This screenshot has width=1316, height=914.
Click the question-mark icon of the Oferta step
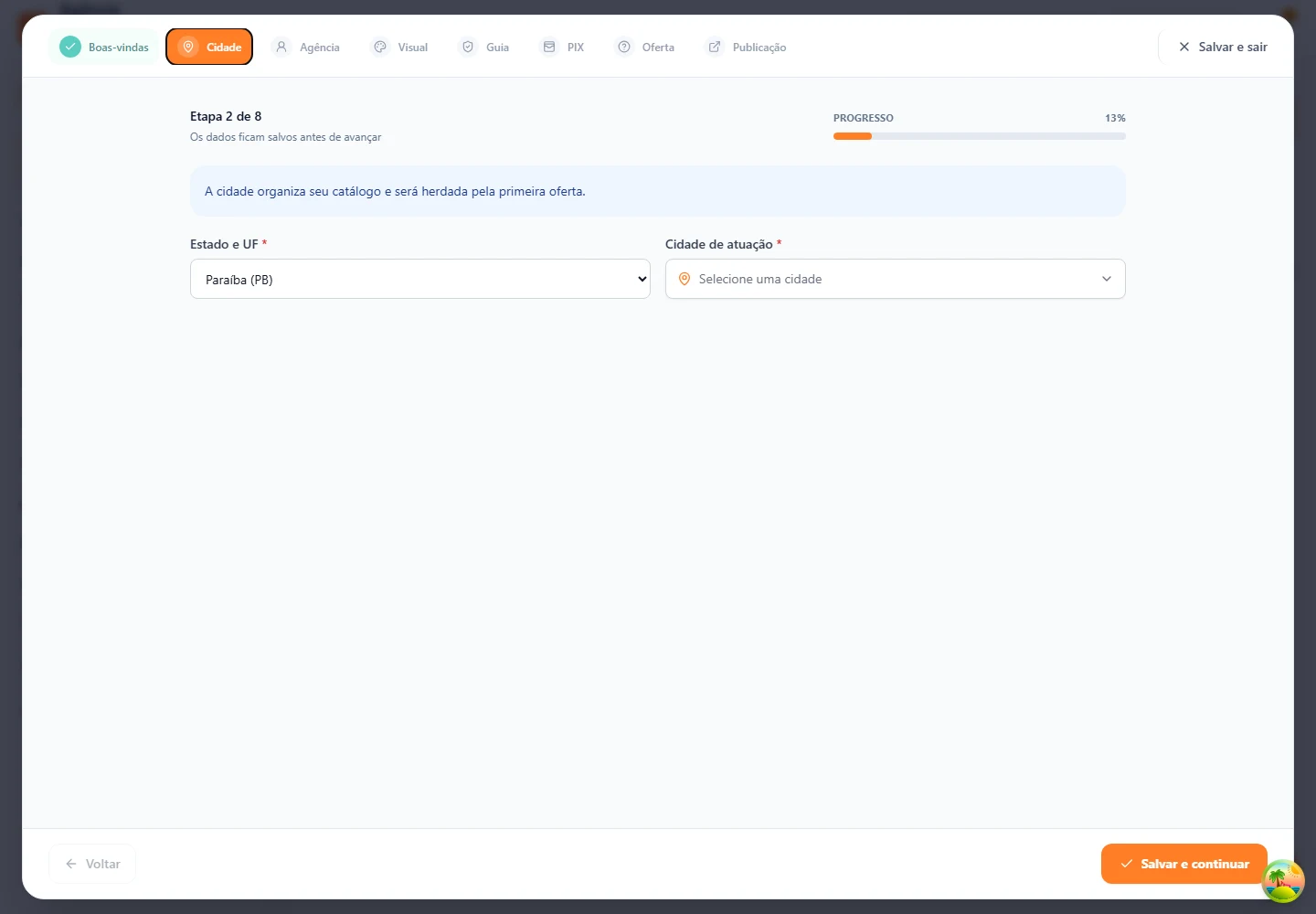click(x=624, y=47)
